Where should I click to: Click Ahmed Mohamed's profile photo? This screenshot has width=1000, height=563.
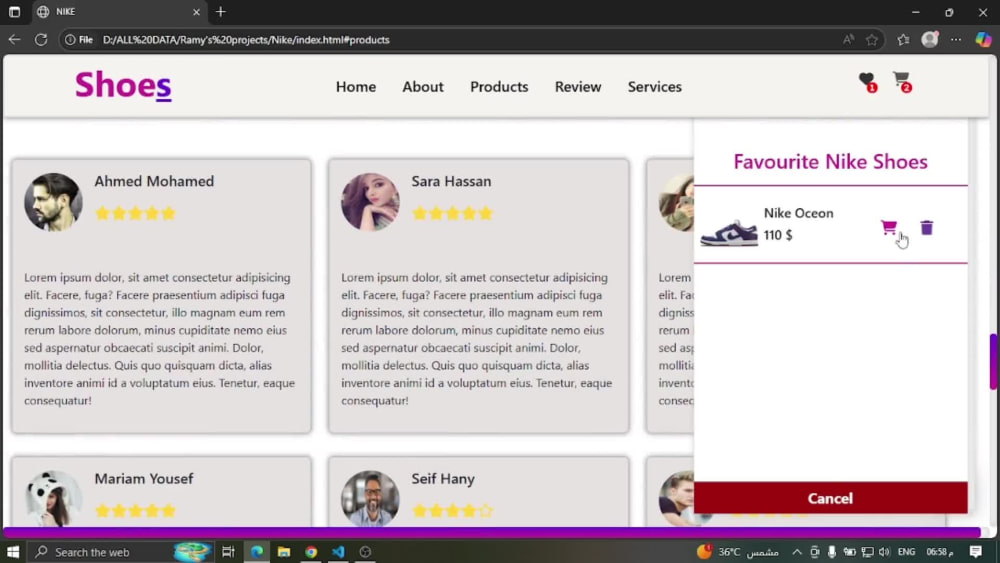pos(53,202)
